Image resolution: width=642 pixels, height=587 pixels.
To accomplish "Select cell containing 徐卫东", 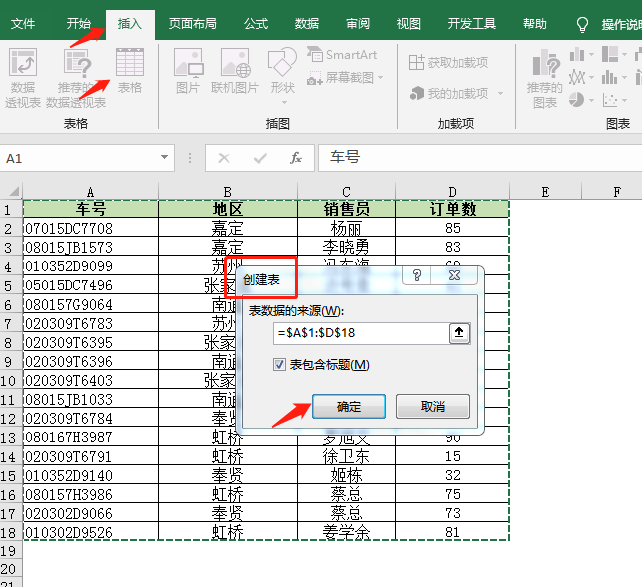I will coord(346,456).
